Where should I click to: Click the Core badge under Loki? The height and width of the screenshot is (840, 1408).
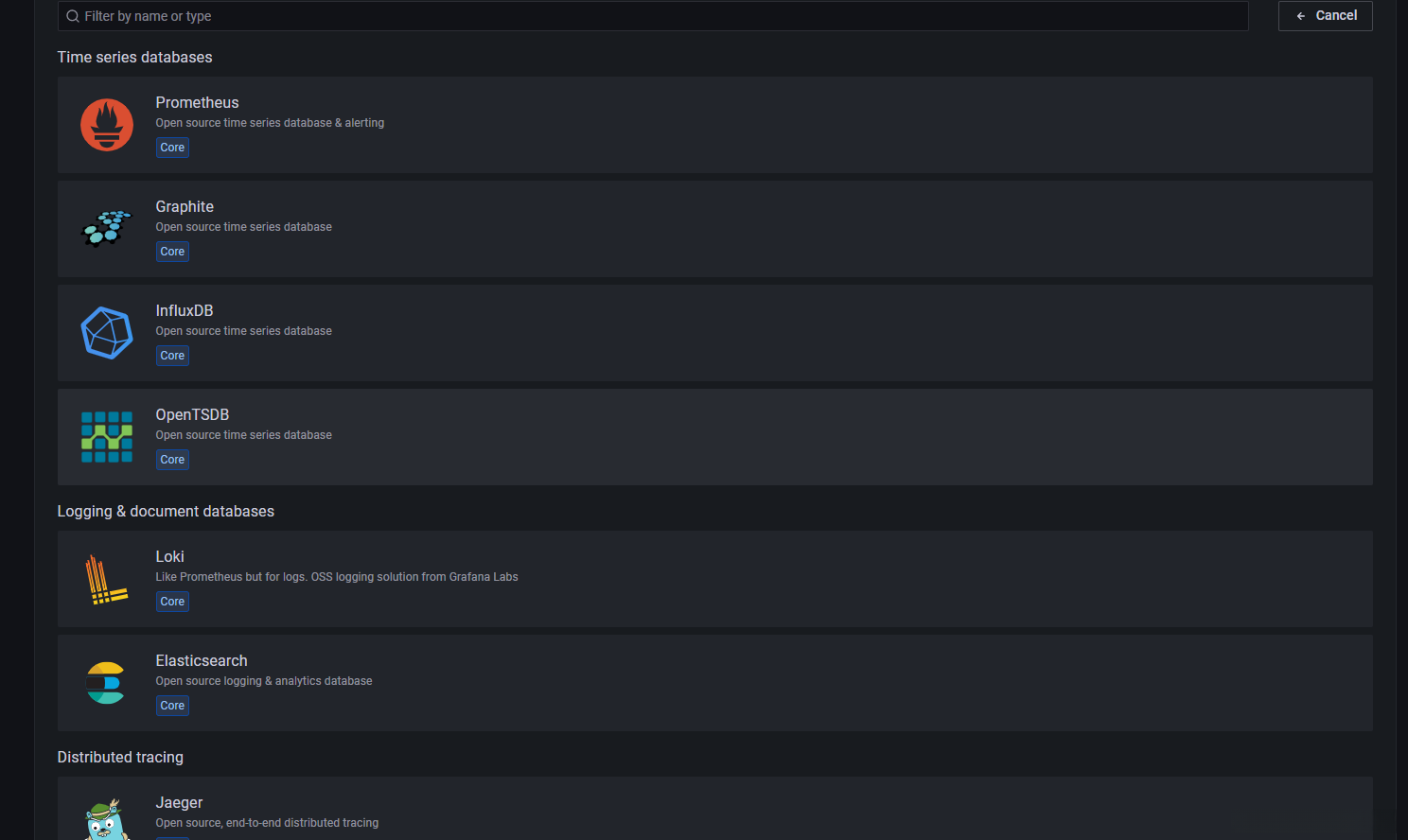[172, 602]
